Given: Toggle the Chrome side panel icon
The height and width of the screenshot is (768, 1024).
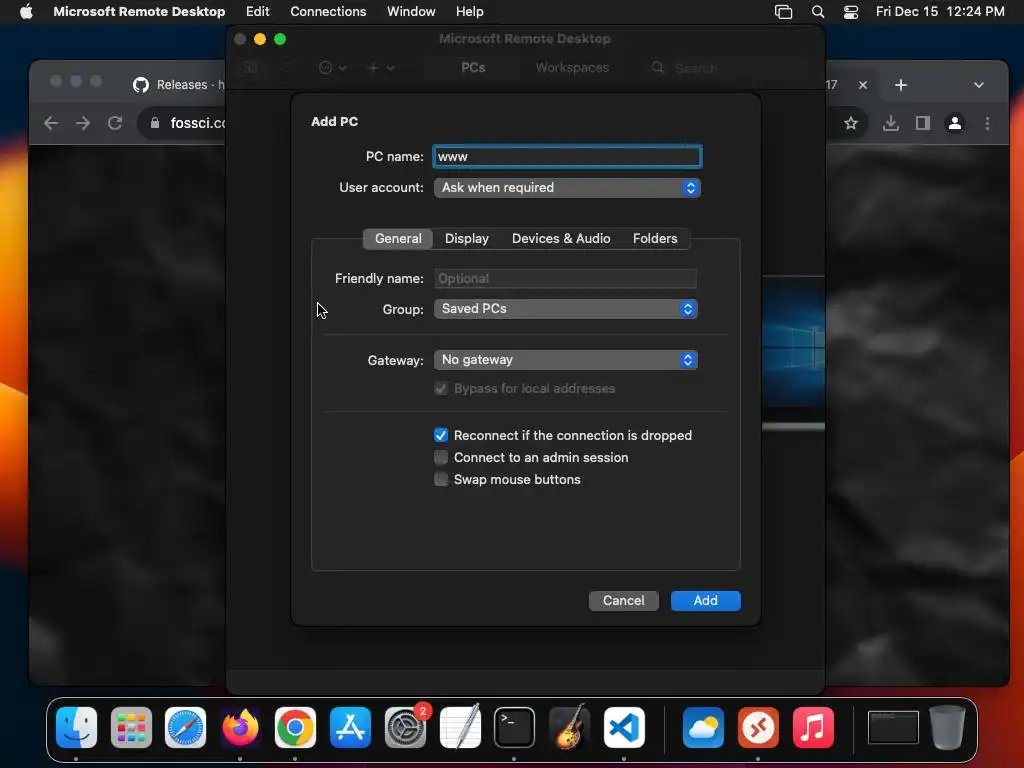Looking at the screenshot, I should [923, 123].
